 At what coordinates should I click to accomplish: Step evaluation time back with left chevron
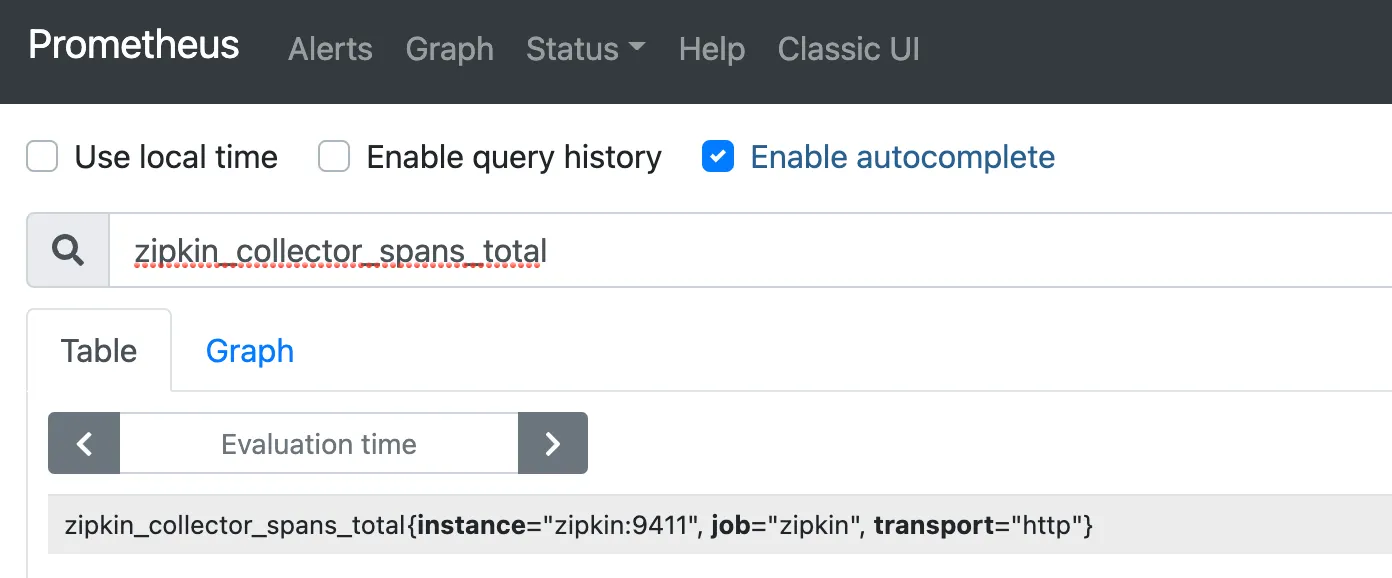coord(84,444)
